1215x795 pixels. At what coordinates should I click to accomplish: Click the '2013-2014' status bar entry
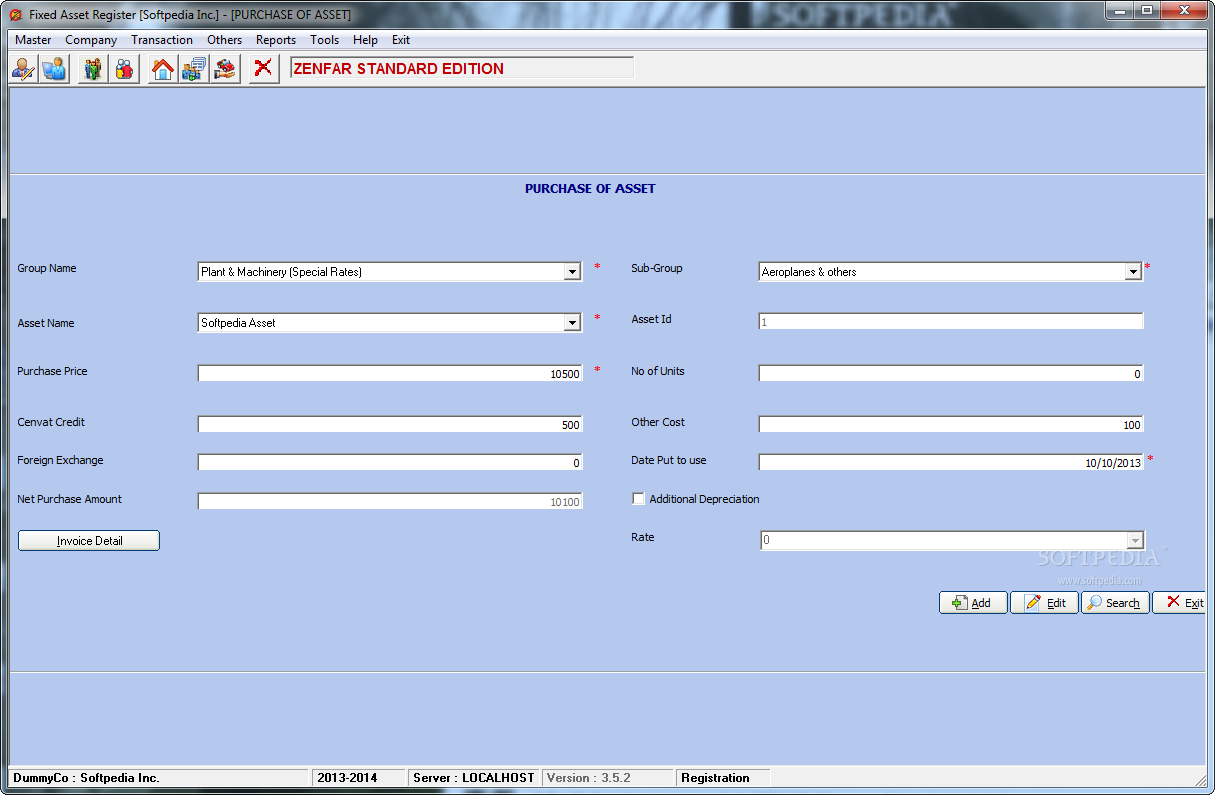348,778
